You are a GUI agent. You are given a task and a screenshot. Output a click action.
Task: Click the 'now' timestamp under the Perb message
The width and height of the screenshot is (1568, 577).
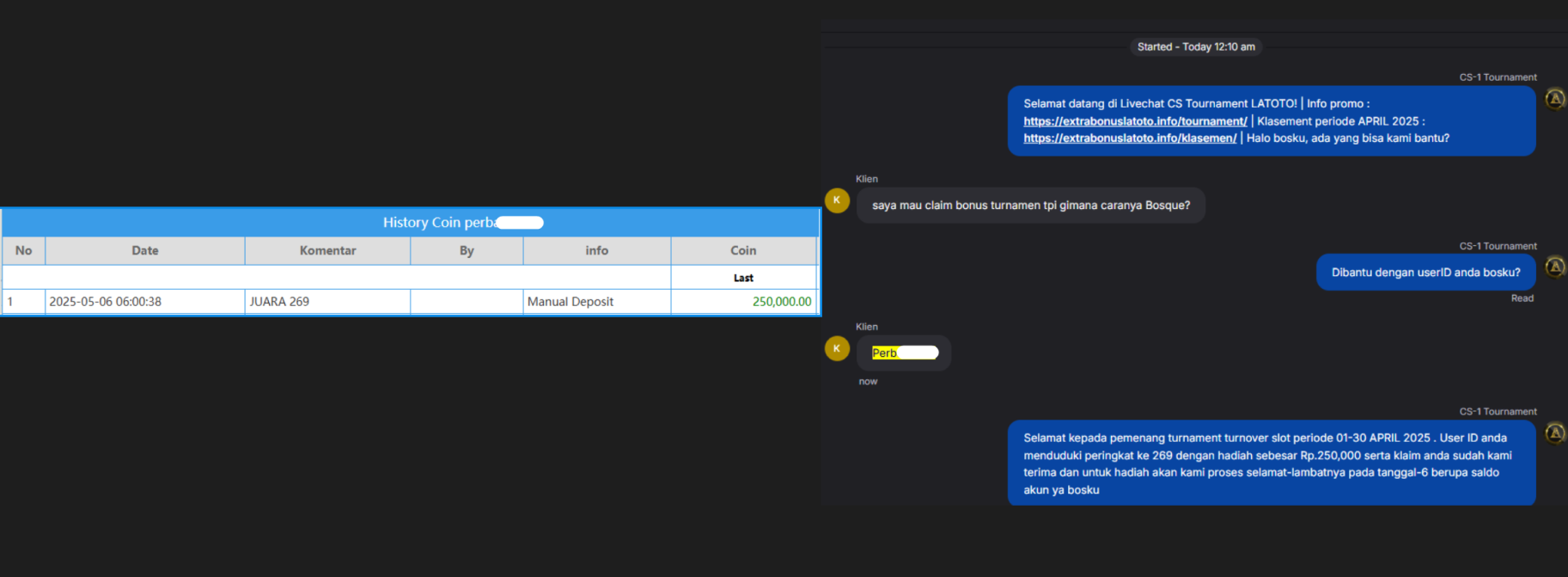tap(868, 382)
